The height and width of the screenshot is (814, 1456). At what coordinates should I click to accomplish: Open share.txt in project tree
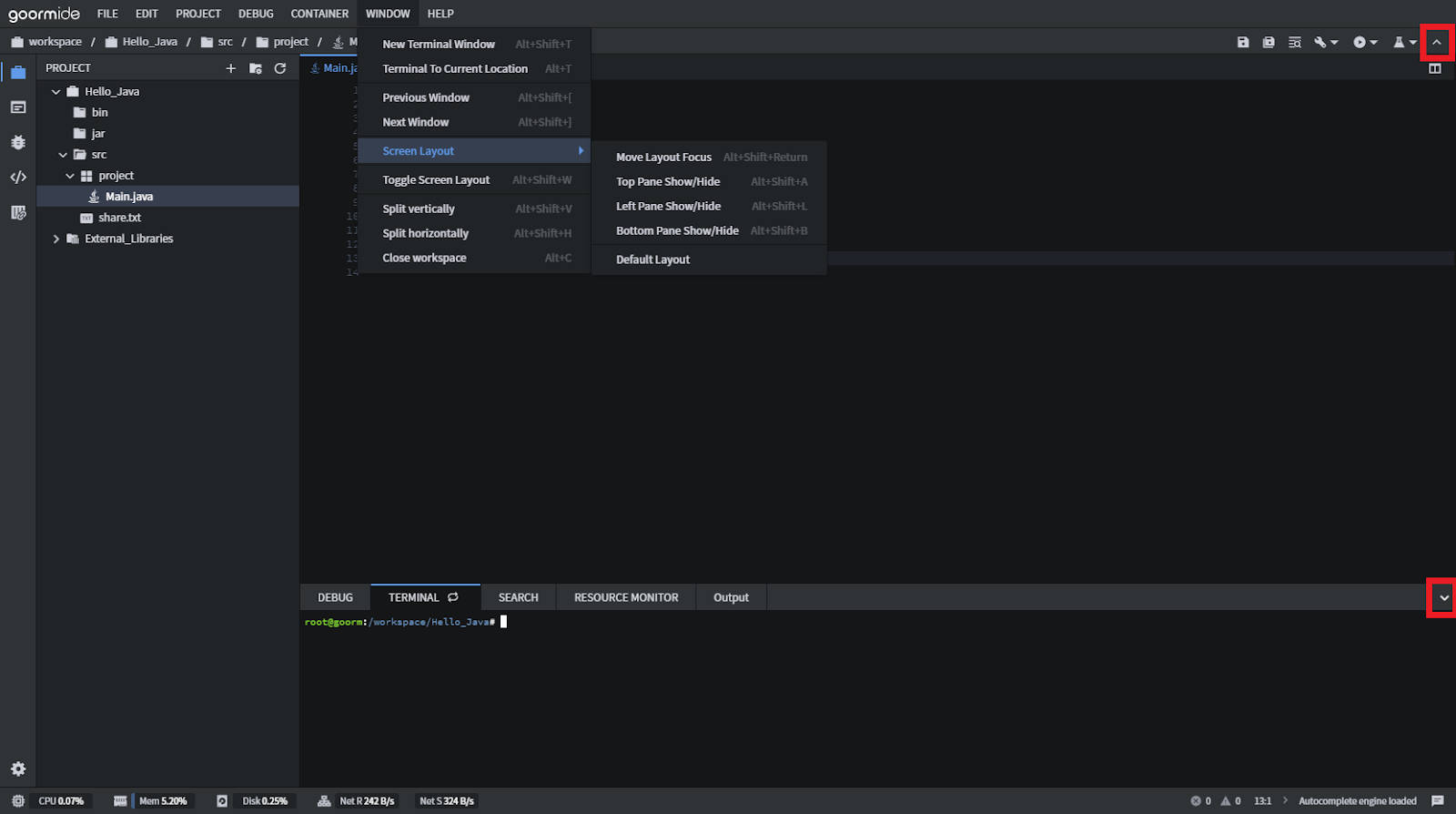pos(119,218)
